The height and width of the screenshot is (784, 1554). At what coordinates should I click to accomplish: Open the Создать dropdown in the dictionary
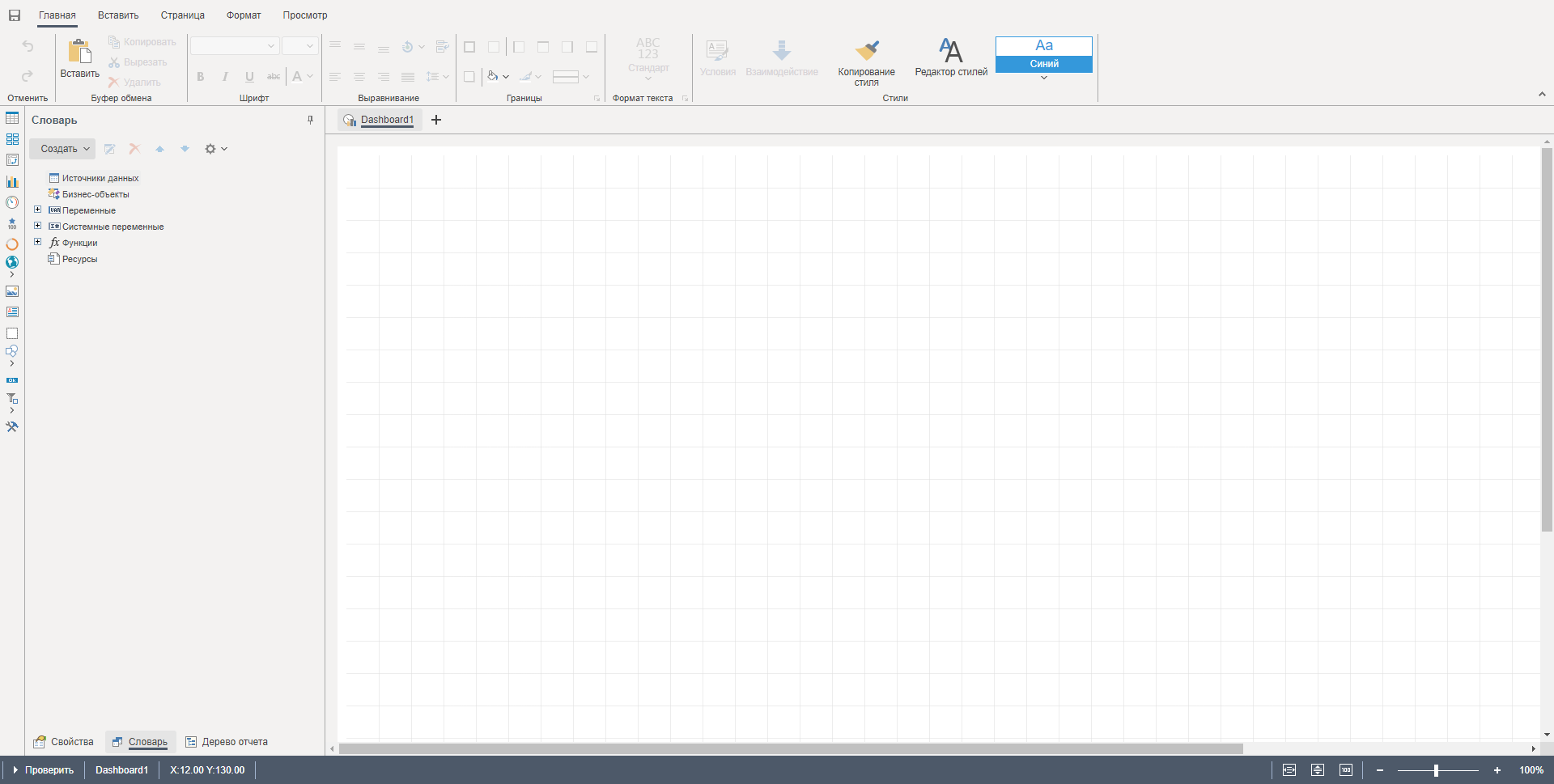63,149
